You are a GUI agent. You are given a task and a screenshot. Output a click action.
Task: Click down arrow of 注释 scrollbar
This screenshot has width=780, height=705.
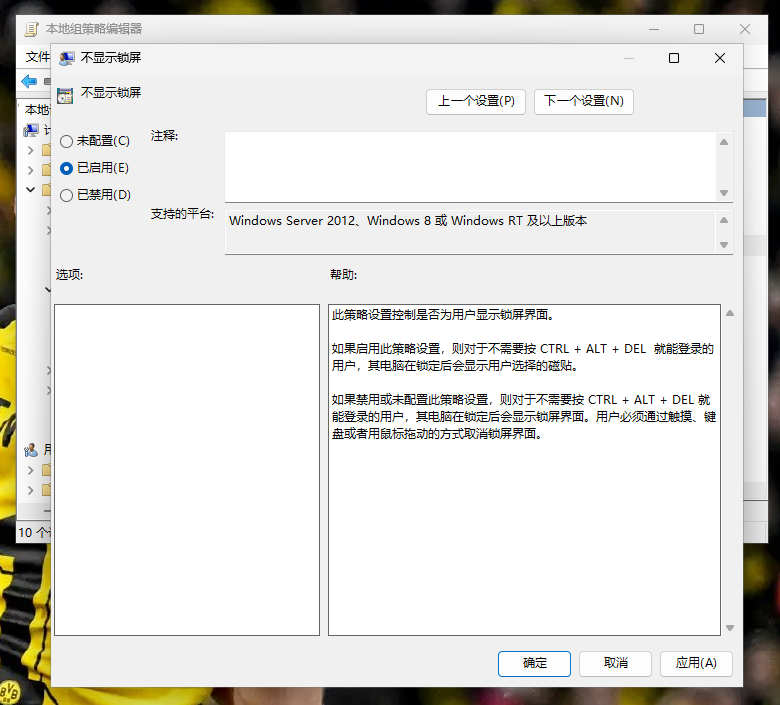(724, 193)
